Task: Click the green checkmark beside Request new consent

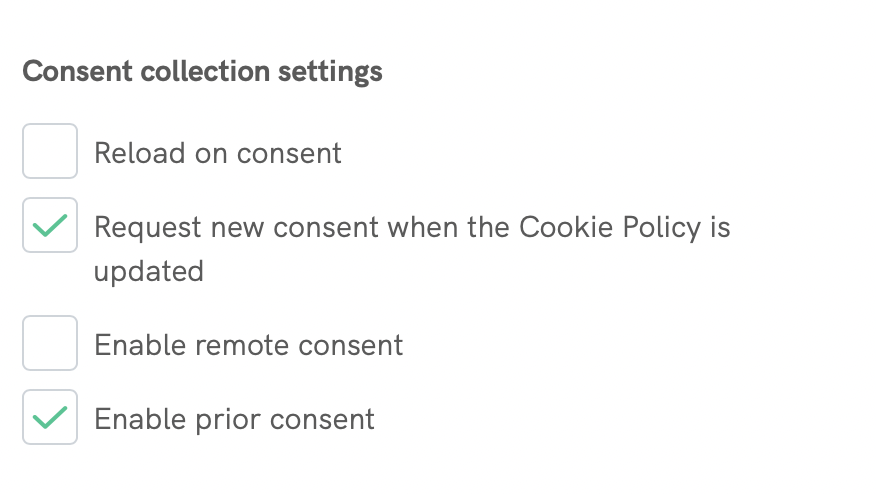Action: click(50, 226)
